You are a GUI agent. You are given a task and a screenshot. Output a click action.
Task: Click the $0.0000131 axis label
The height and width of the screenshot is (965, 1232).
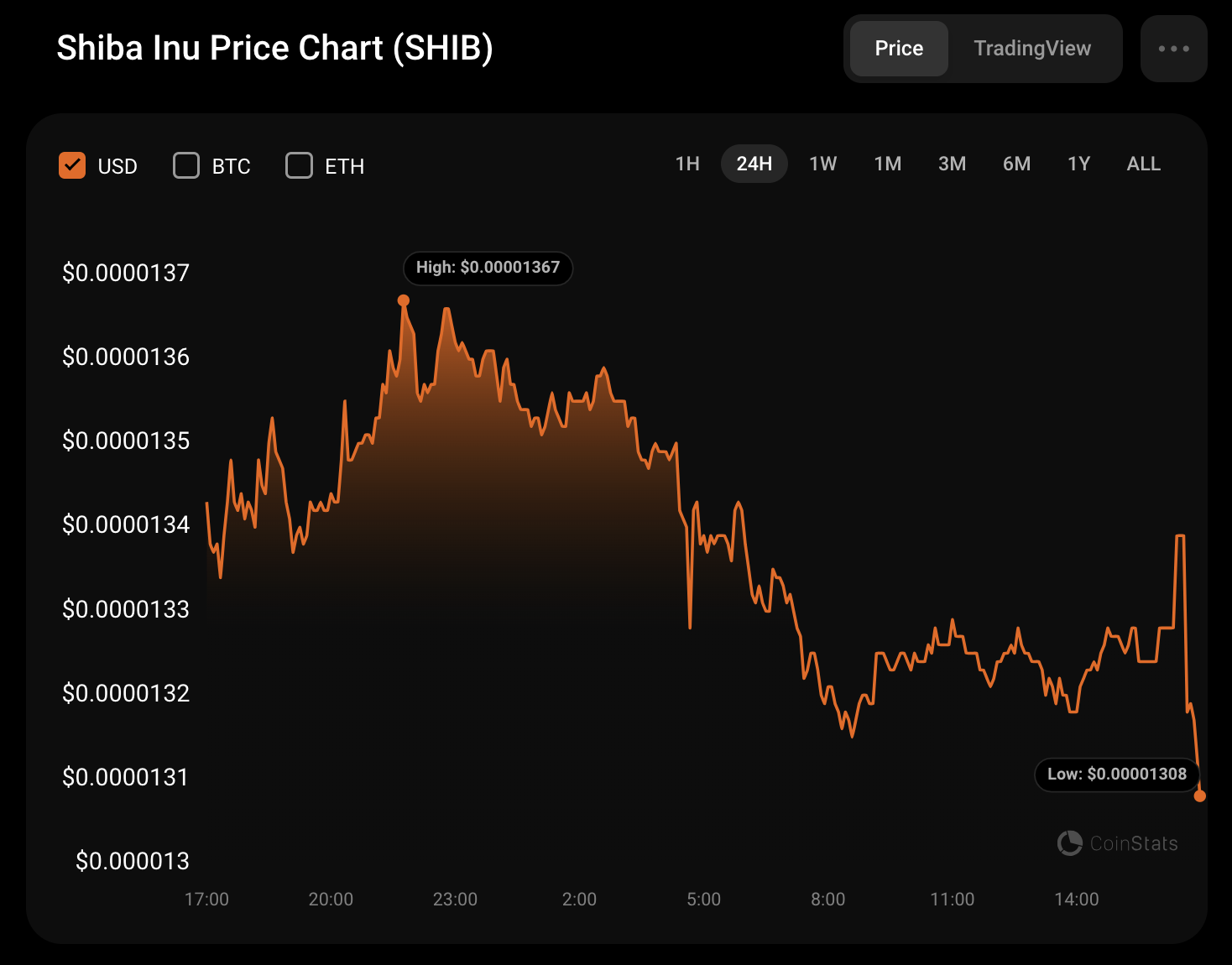click(126, 777)
